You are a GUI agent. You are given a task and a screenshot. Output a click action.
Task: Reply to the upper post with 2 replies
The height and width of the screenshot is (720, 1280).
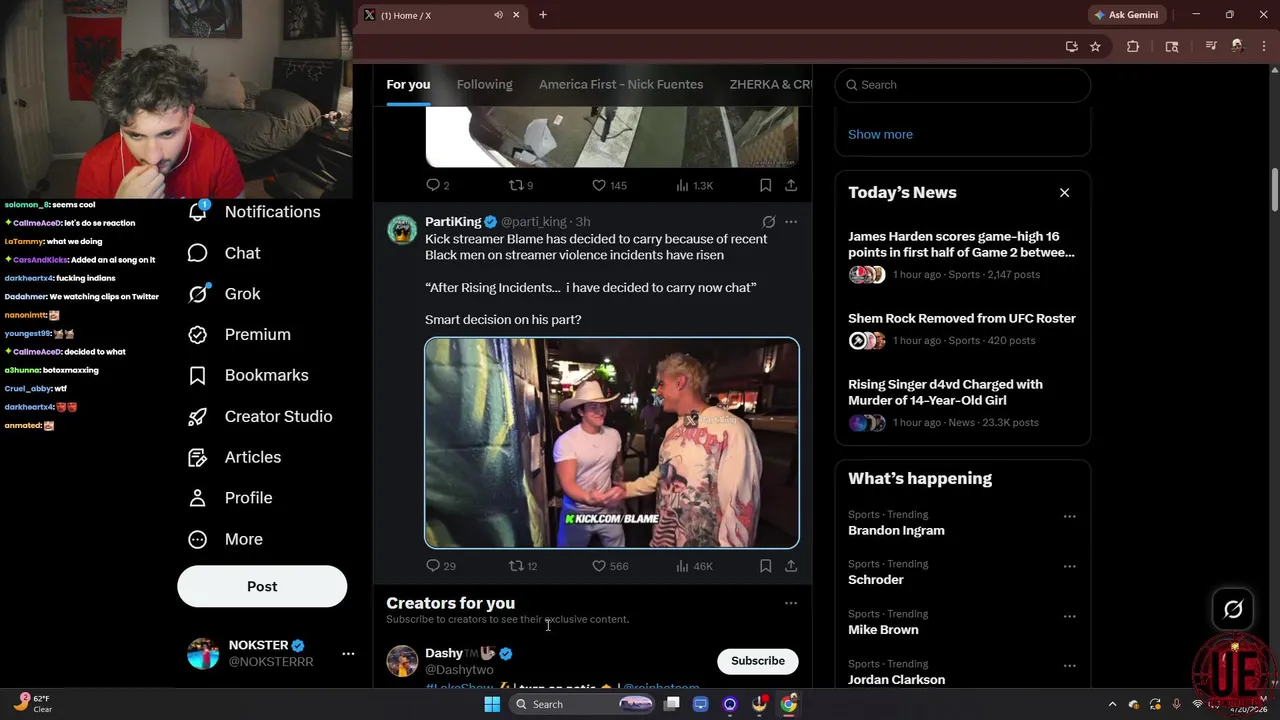click(438, 185)
